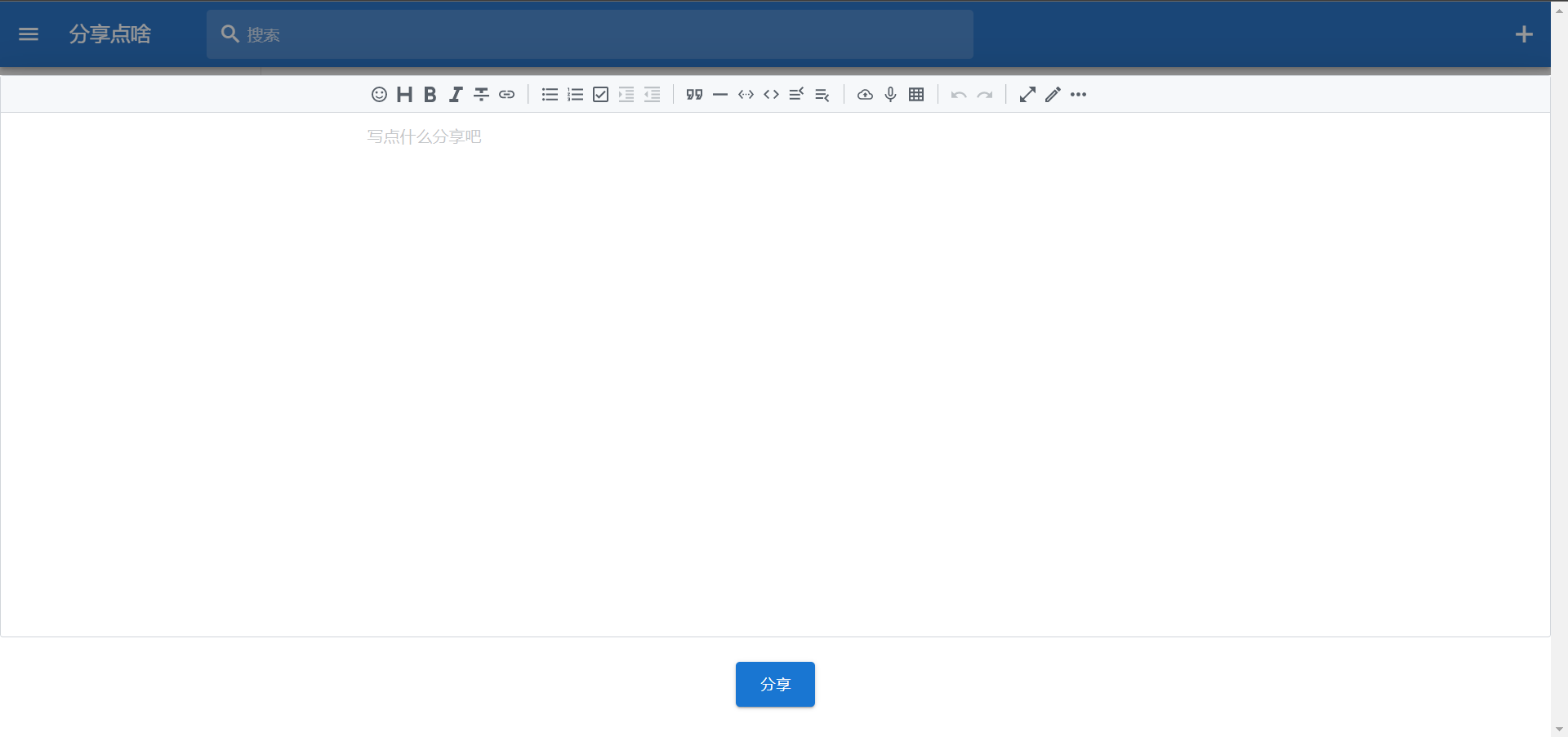
Task: Open the emoji picker in editor toolbar
Action: (x=379, y=95)
